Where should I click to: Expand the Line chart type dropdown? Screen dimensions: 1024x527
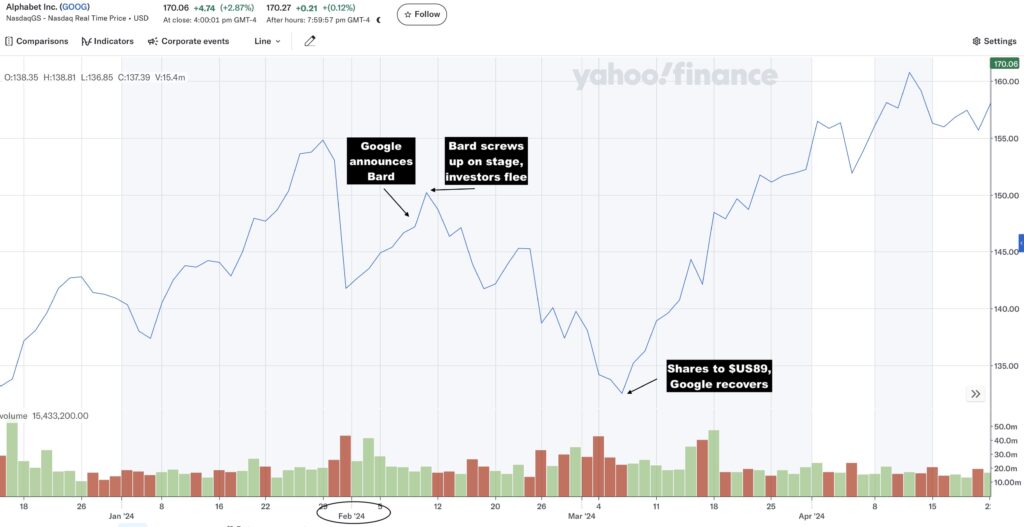(x=267, y=41)
